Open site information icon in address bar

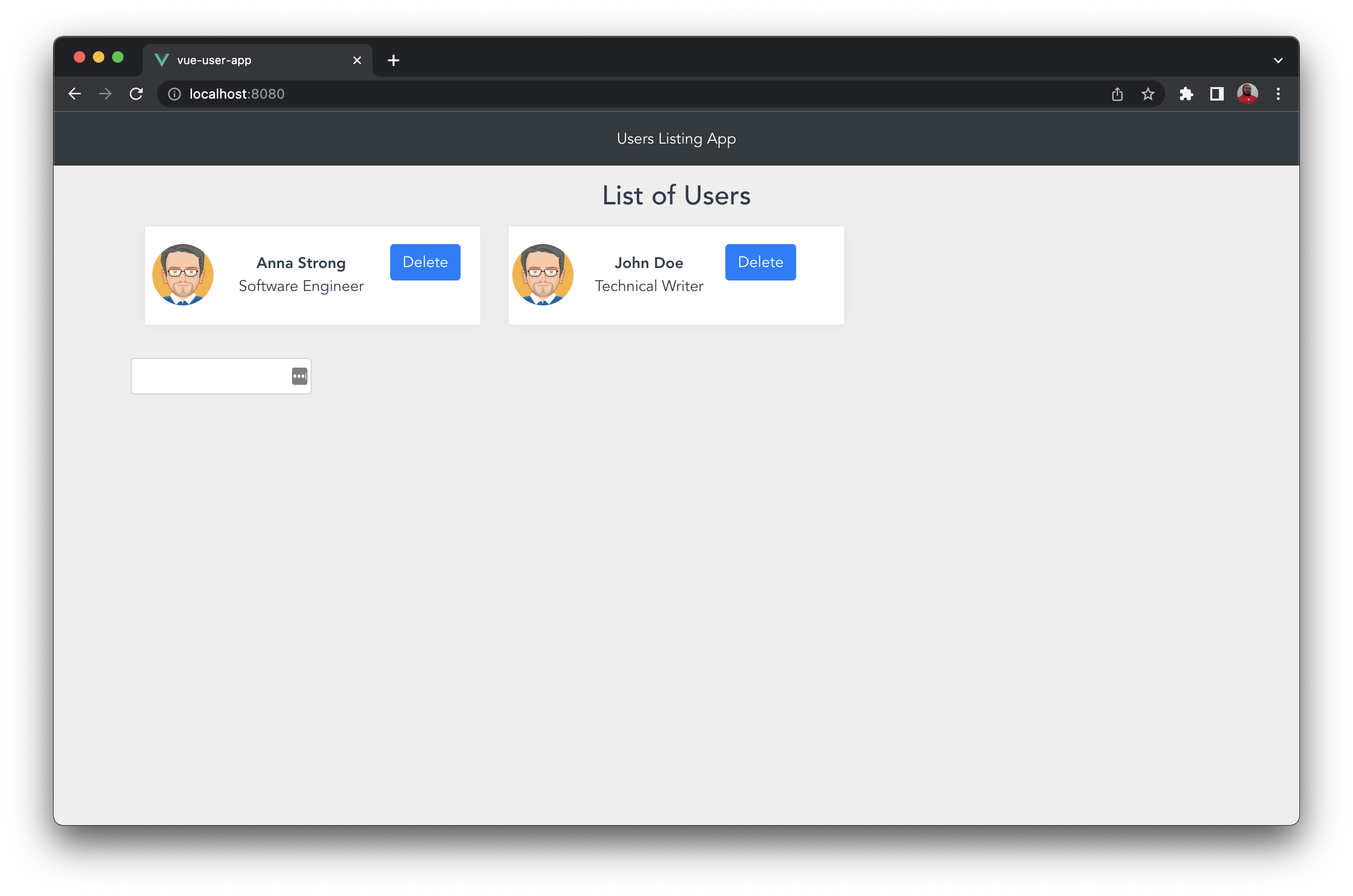174,94
